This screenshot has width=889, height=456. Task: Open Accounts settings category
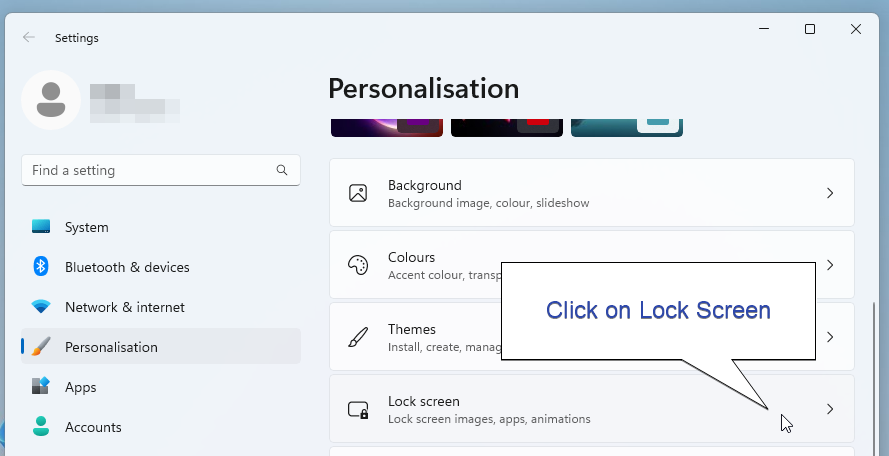pos(161,427)
